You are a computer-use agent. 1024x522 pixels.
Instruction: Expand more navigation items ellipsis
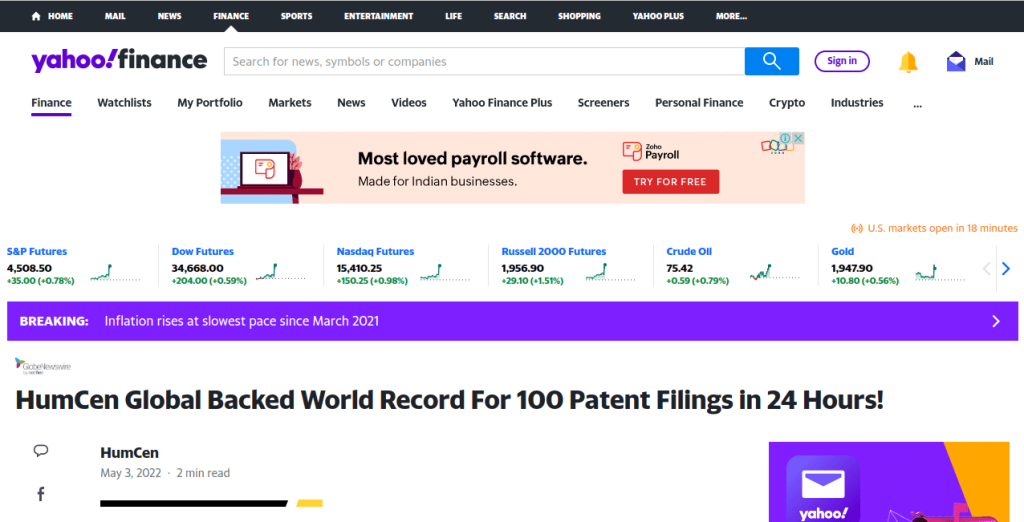click(x=918, y=104)
